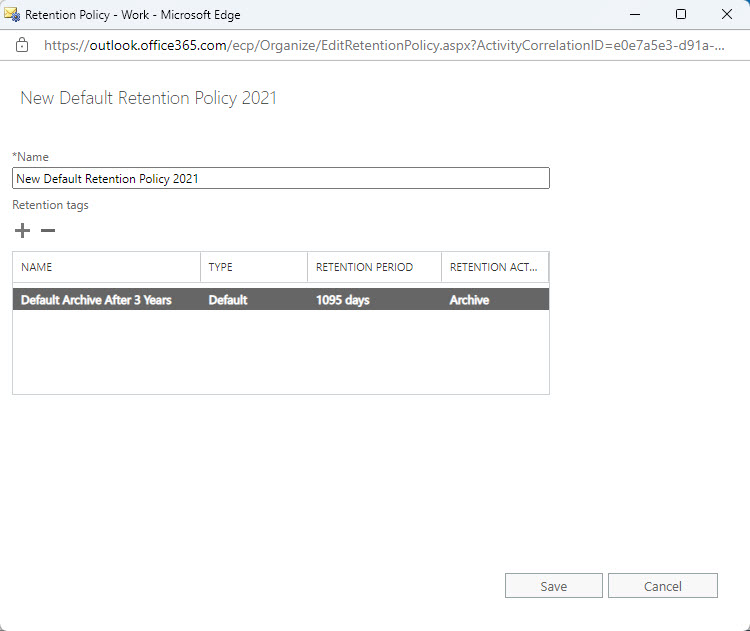Add a retention tag with plus icon
750x631 pixels.
(22, 231)
